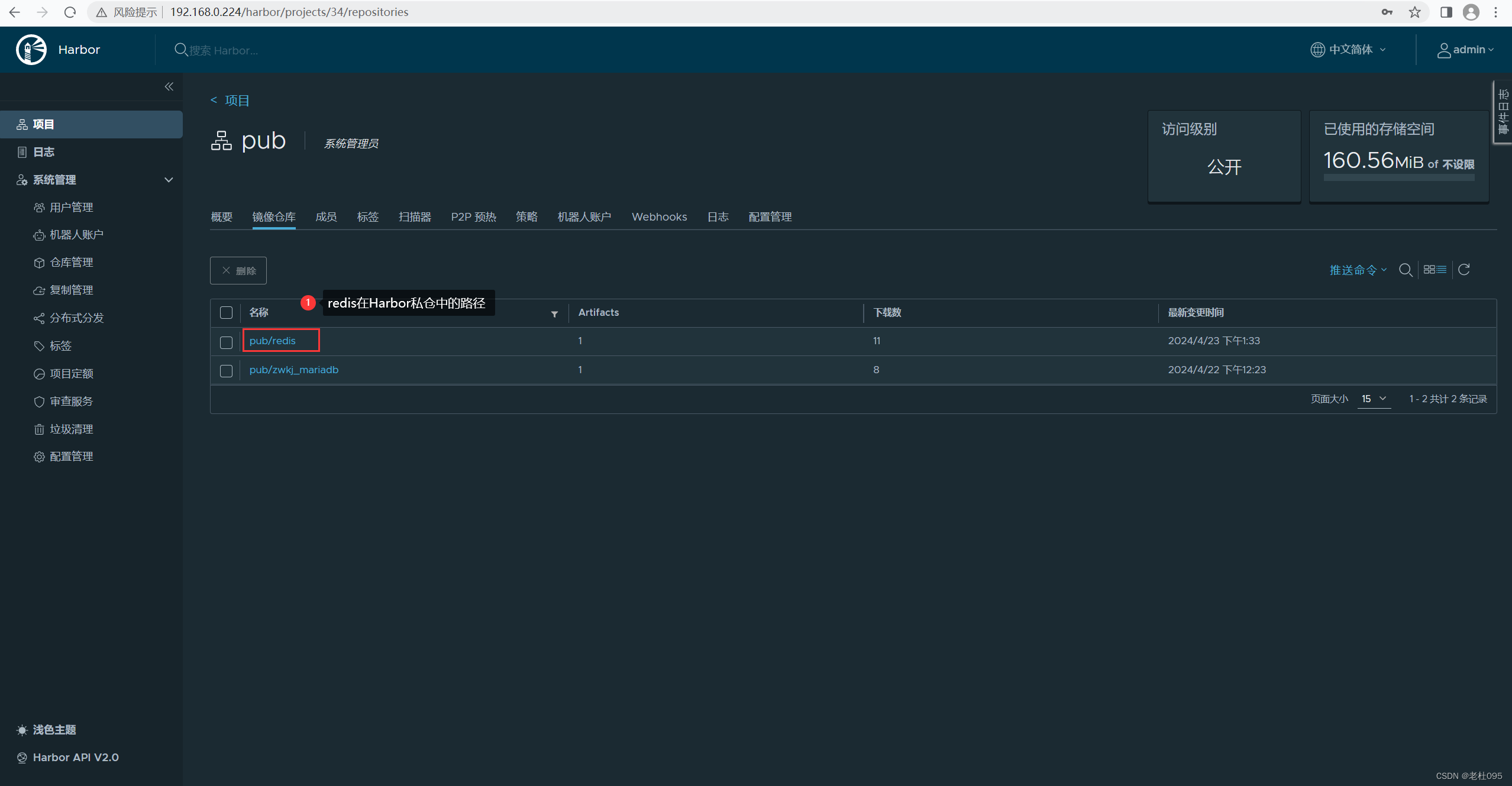The image size is (1512, 786).
Task: Open the pub/redis repository link
Action: (272, 341)
